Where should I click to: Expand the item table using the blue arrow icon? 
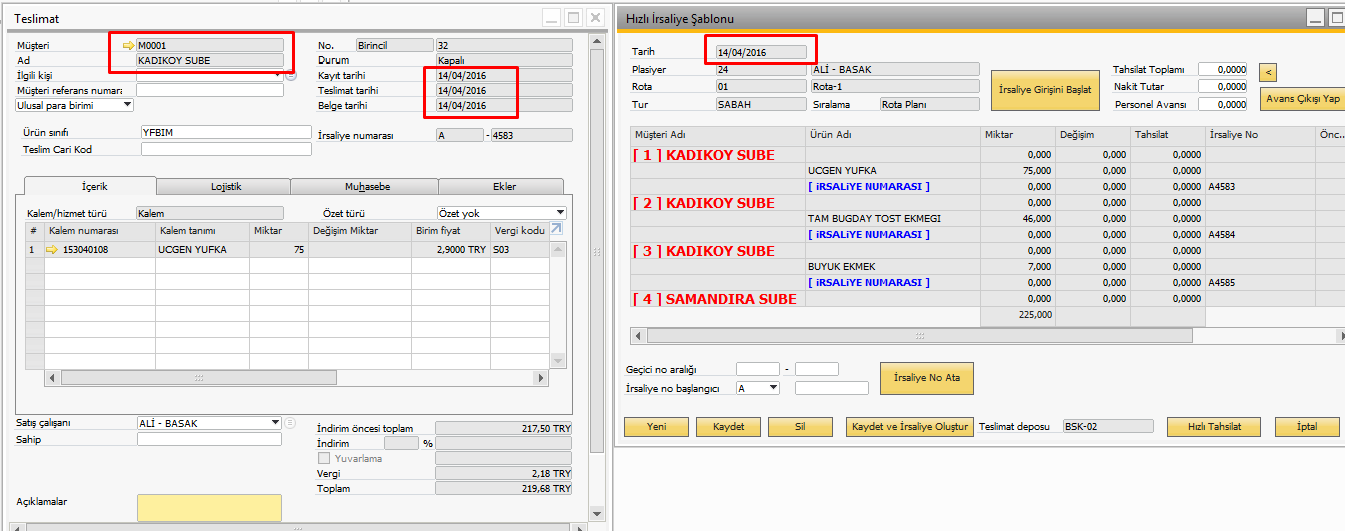pos(556,230)
